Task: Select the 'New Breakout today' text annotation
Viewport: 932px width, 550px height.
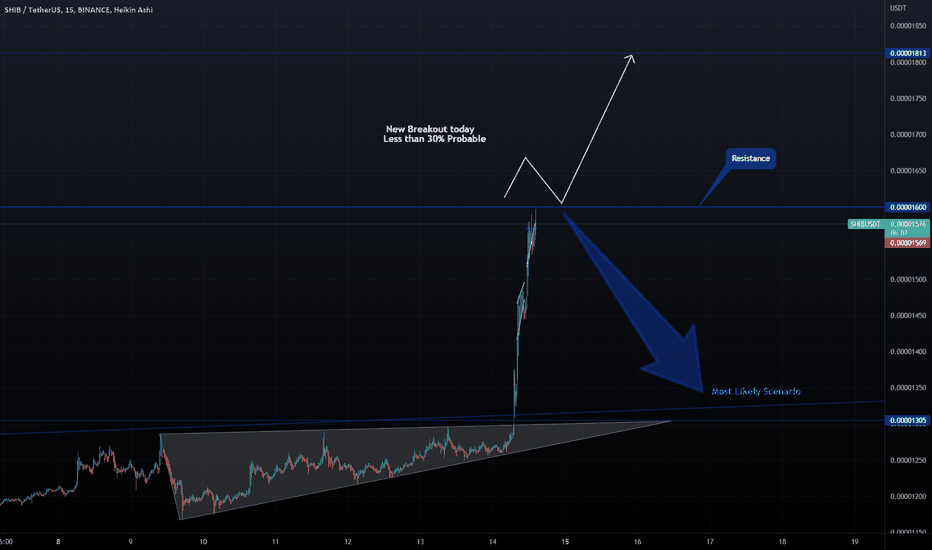Action: click(430, 129)
